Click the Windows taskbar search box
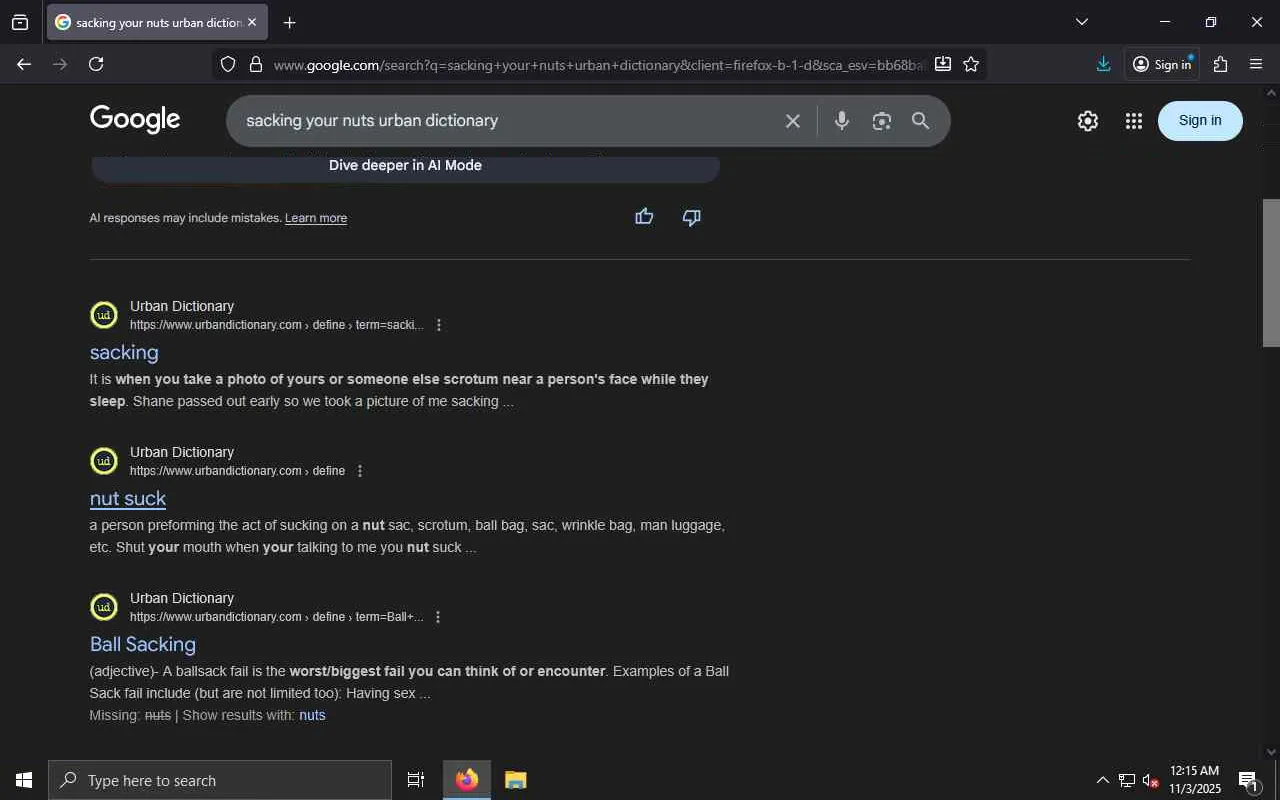 pos(220,780)
